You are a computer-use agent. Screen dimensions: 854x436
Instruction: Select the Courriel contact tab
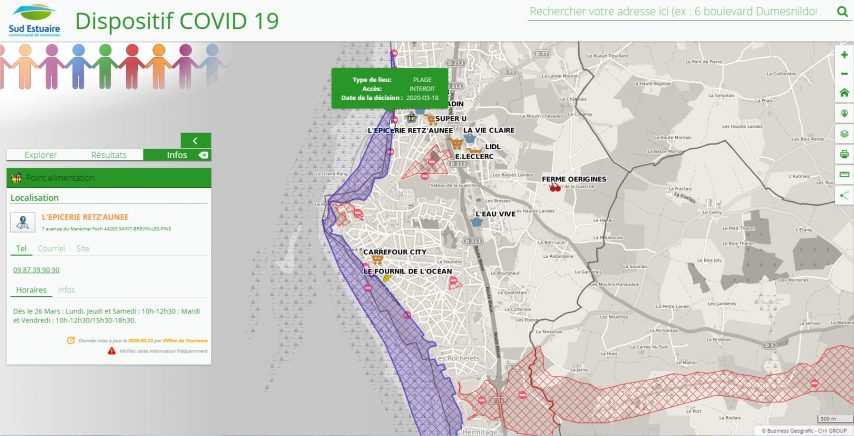(x=51, y=249)
